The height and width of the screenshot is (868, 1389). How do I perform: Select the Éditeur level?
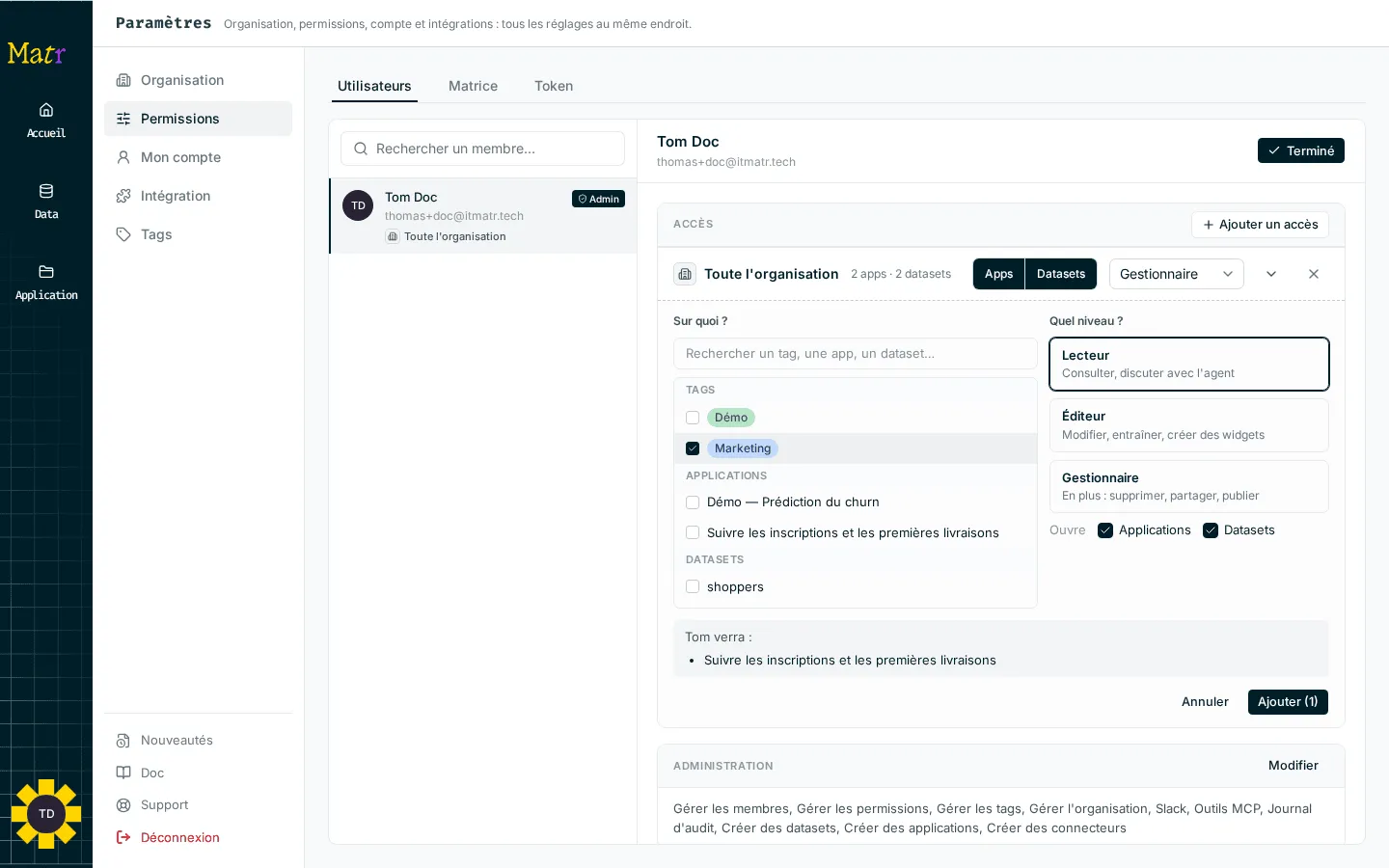click(x=1189, y=425)
